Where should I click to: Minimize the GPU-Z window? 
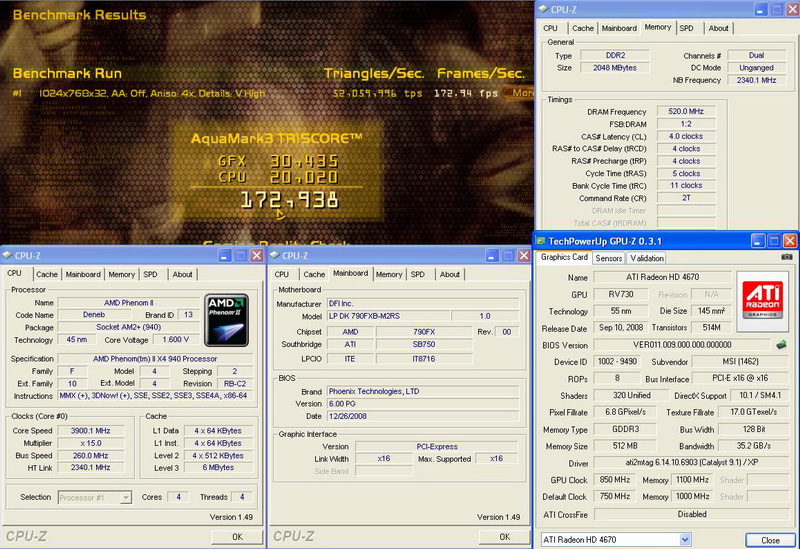click(x=758, y=241)
